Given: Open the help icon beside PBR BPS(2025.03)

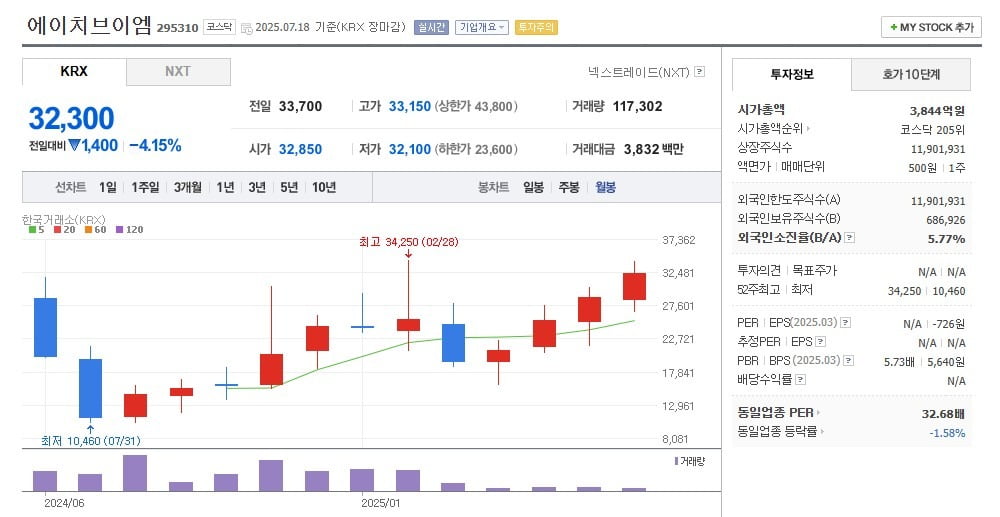Looking at the screenshot, I should coord(849,361).
